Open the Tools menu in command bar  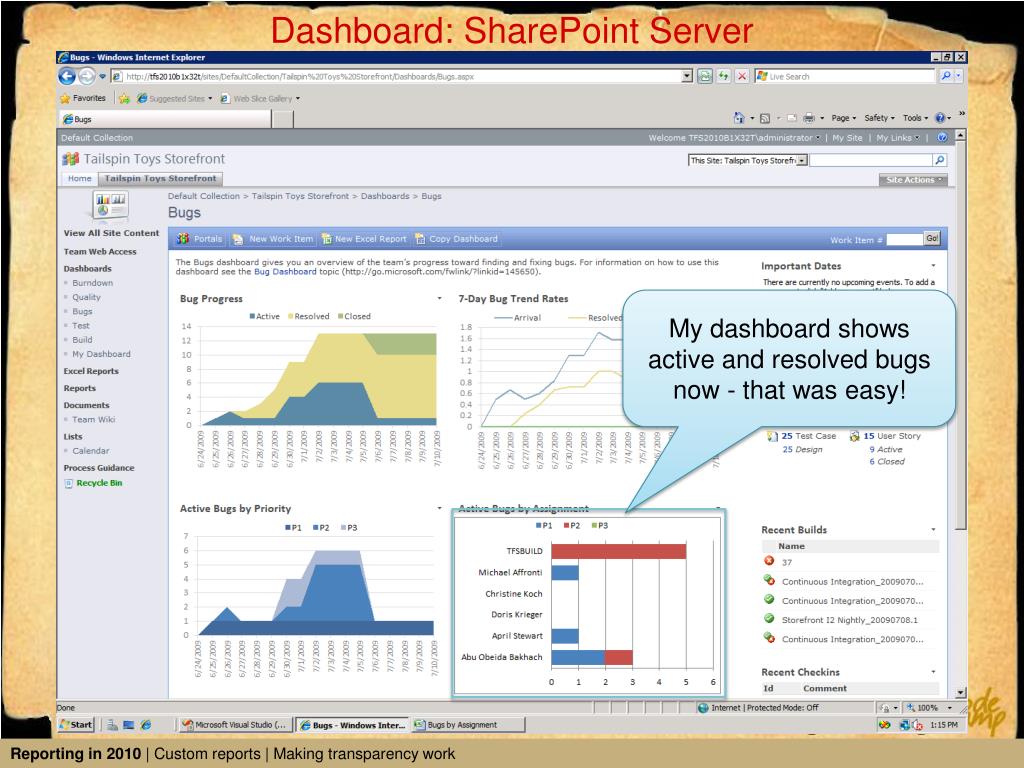coord(915,118)
